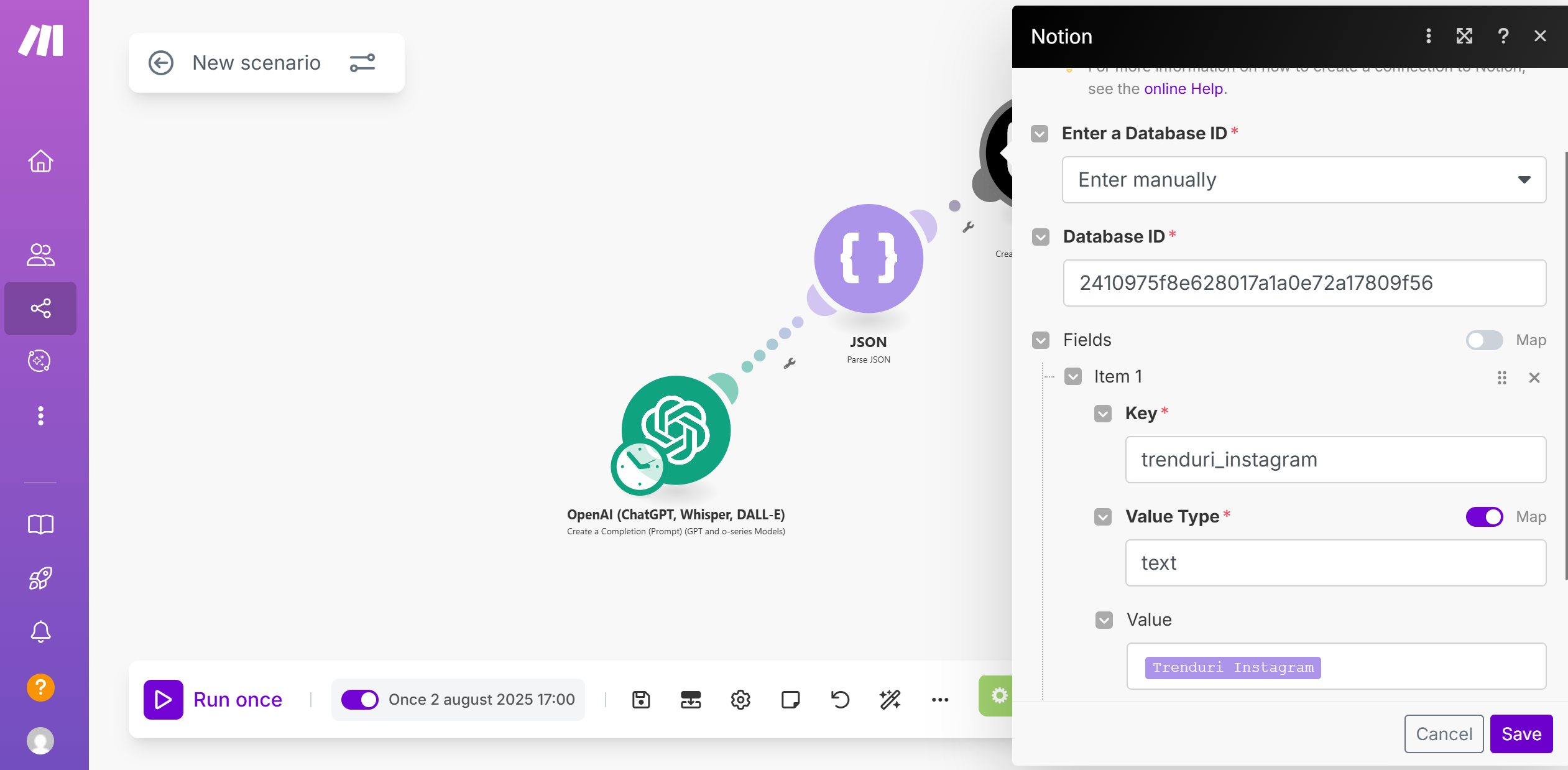Open the toolbar more options ellipsis
Image resolution: width=1568 pixels, height=770 pixels.
939,699
